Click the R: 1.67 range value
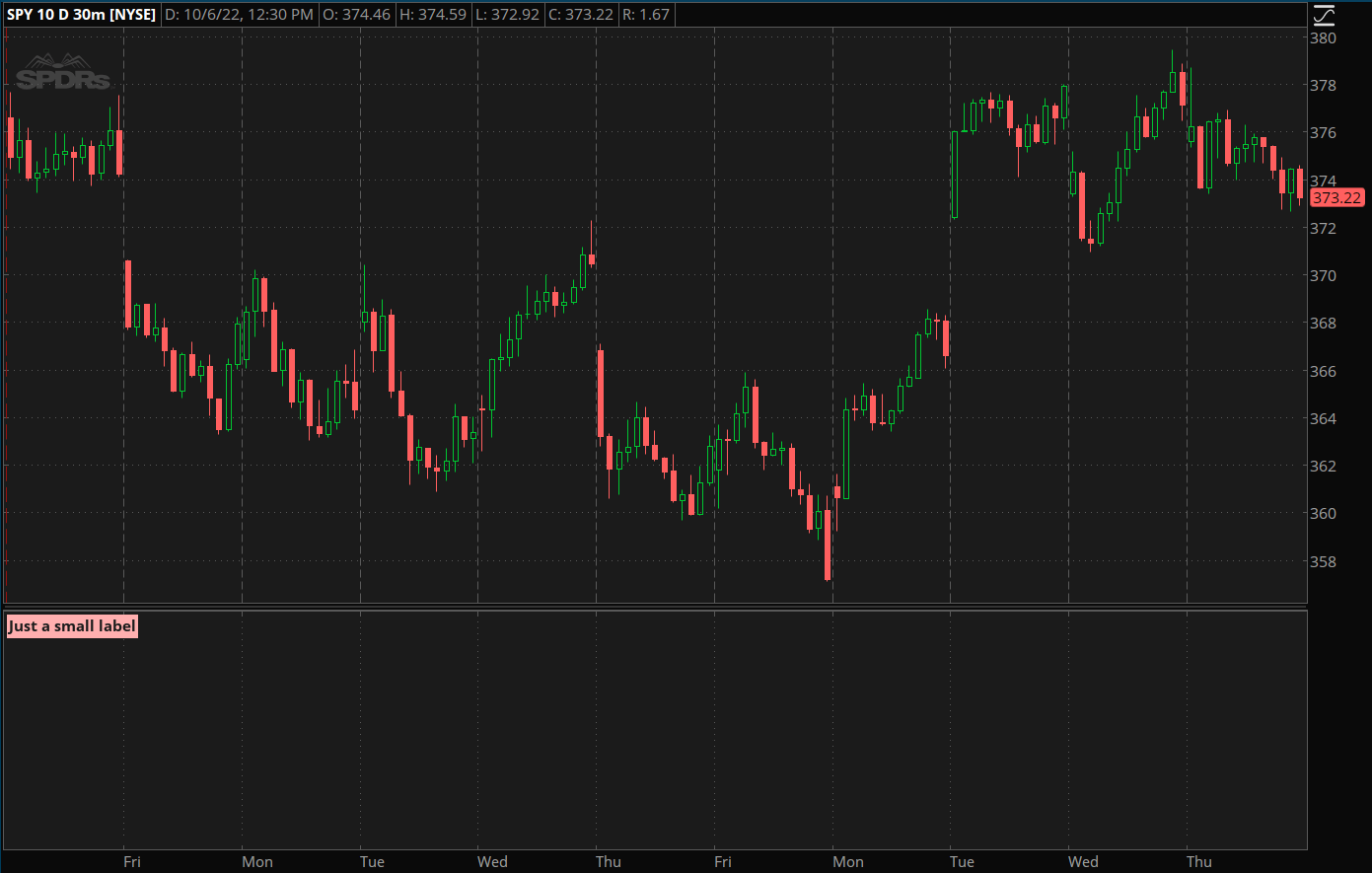 648,15
